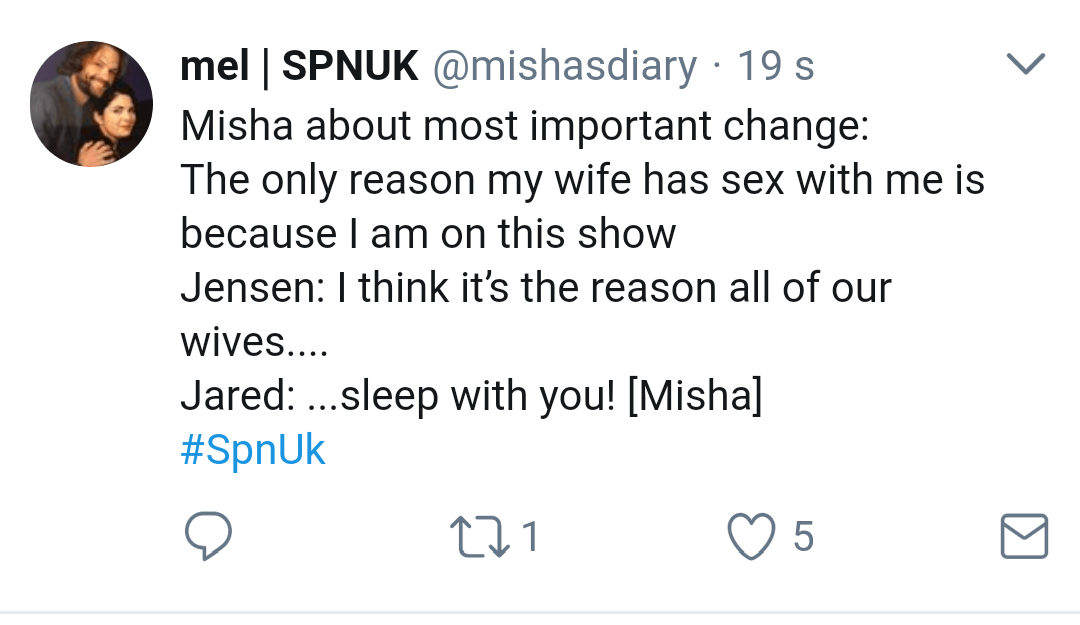
Task: Open the #SpnUk hashtag
Action: point(253,450)
